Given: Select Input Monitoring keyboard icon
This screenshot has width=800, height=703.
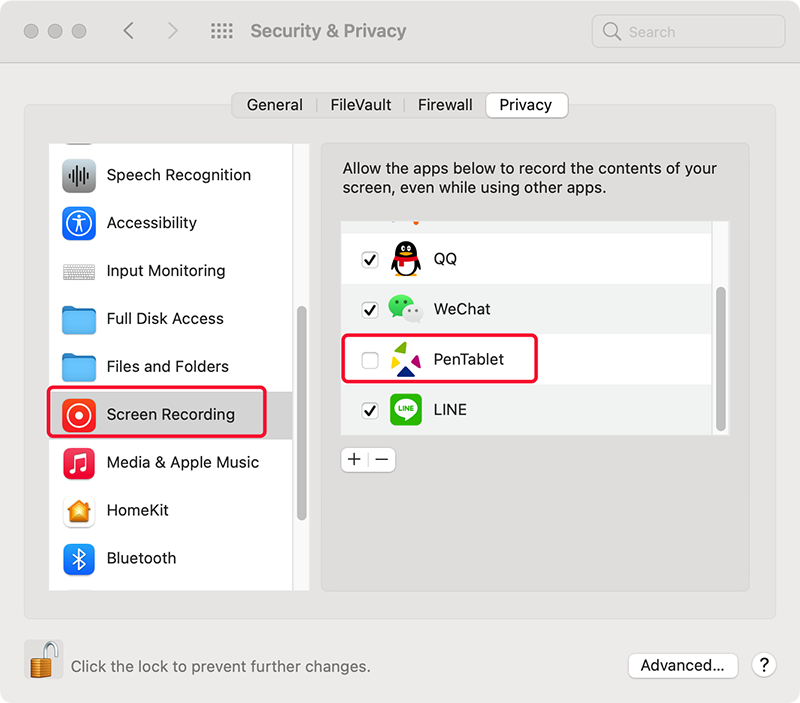Looking at the screenshot, I should pyautogui.click(x=79, y=271).
